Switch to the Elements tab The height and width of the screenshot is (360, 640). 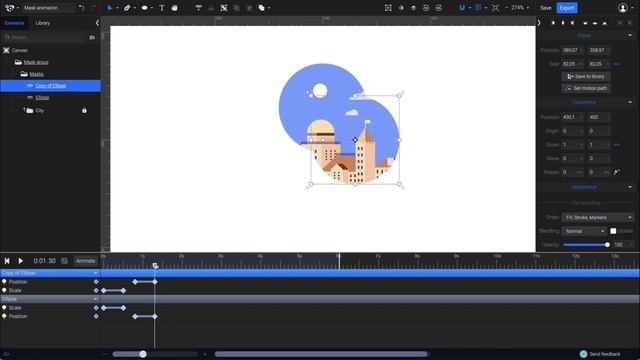tap(15, 23)
